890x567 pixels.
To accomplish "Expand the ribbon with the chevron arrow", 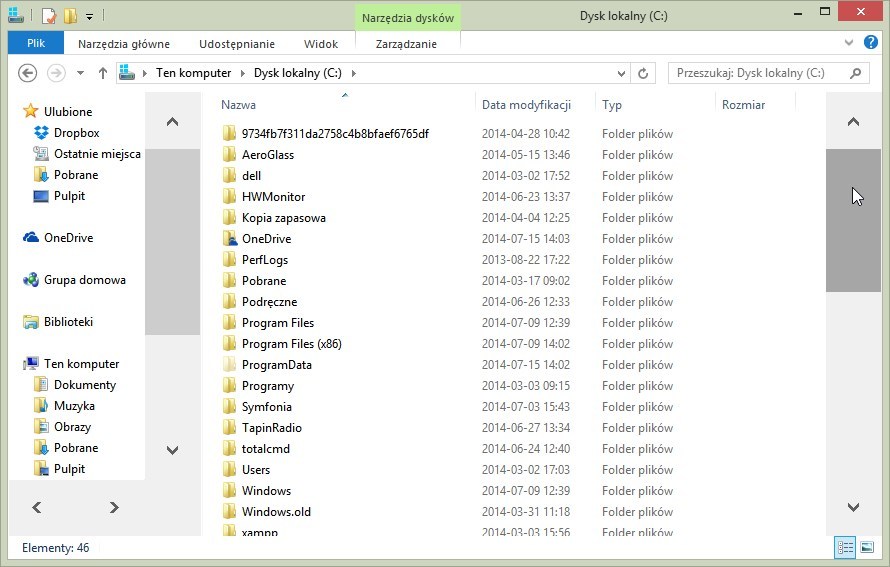I will click(x=849, y=43).
